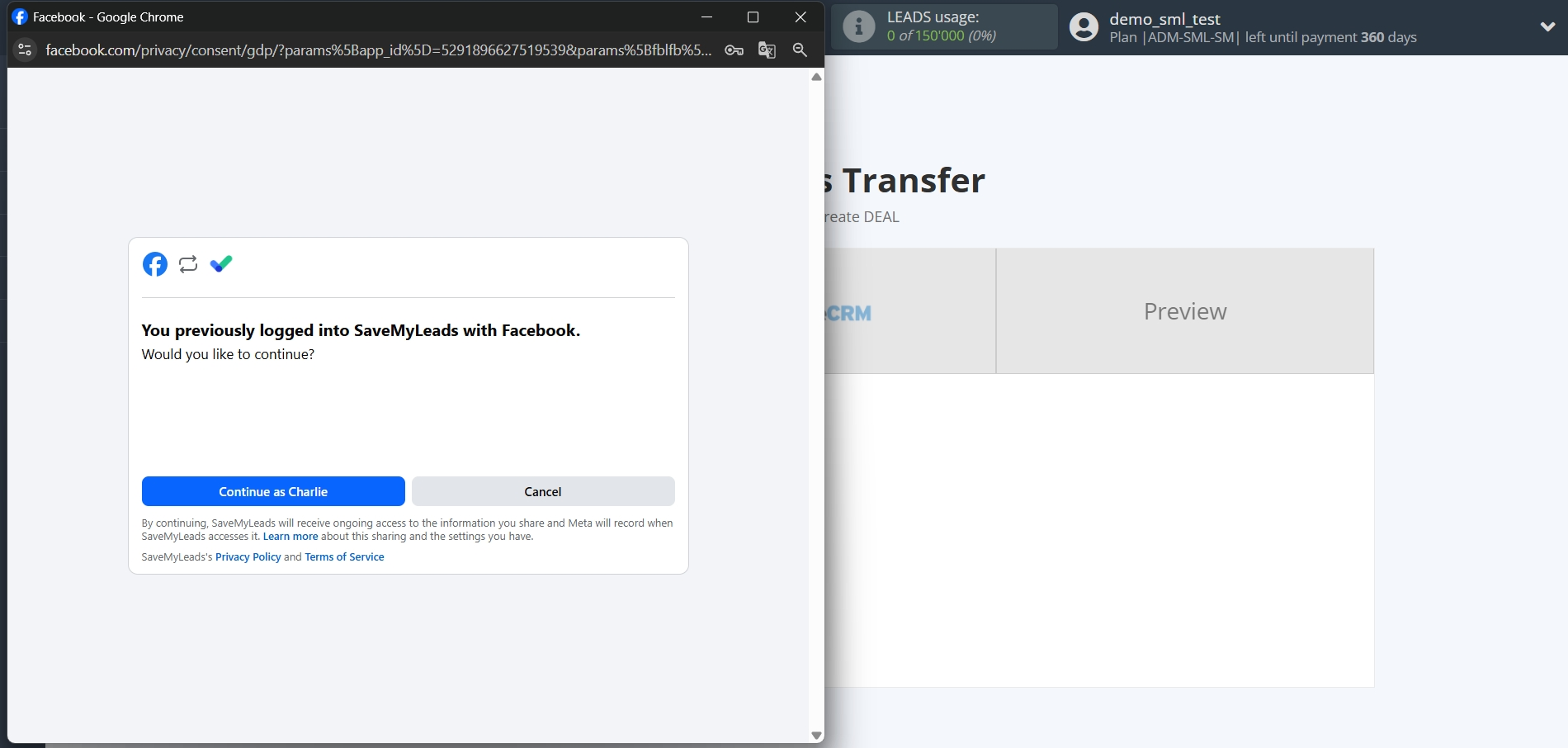Open site information icon in address bar
Viewport: 1568px width, 748px height.
[x=25, y=50]
